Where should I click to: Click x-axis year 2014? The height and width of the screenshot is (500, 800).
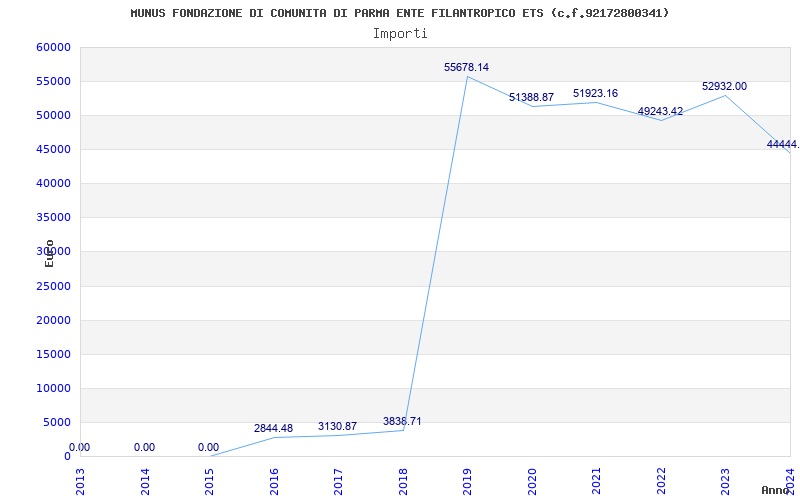pos(145,481)
